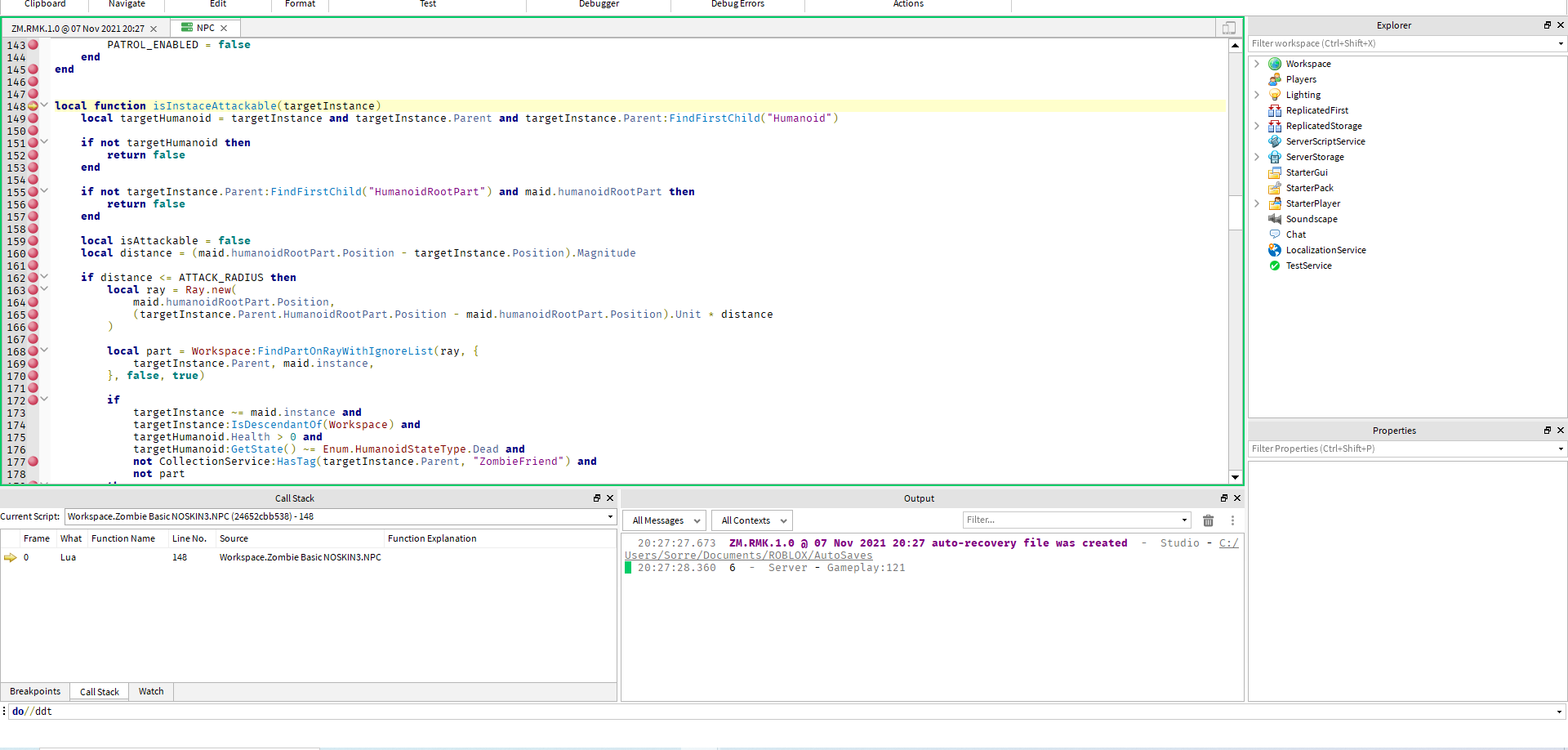Expand Lighting tree node

coord(1257,95)
